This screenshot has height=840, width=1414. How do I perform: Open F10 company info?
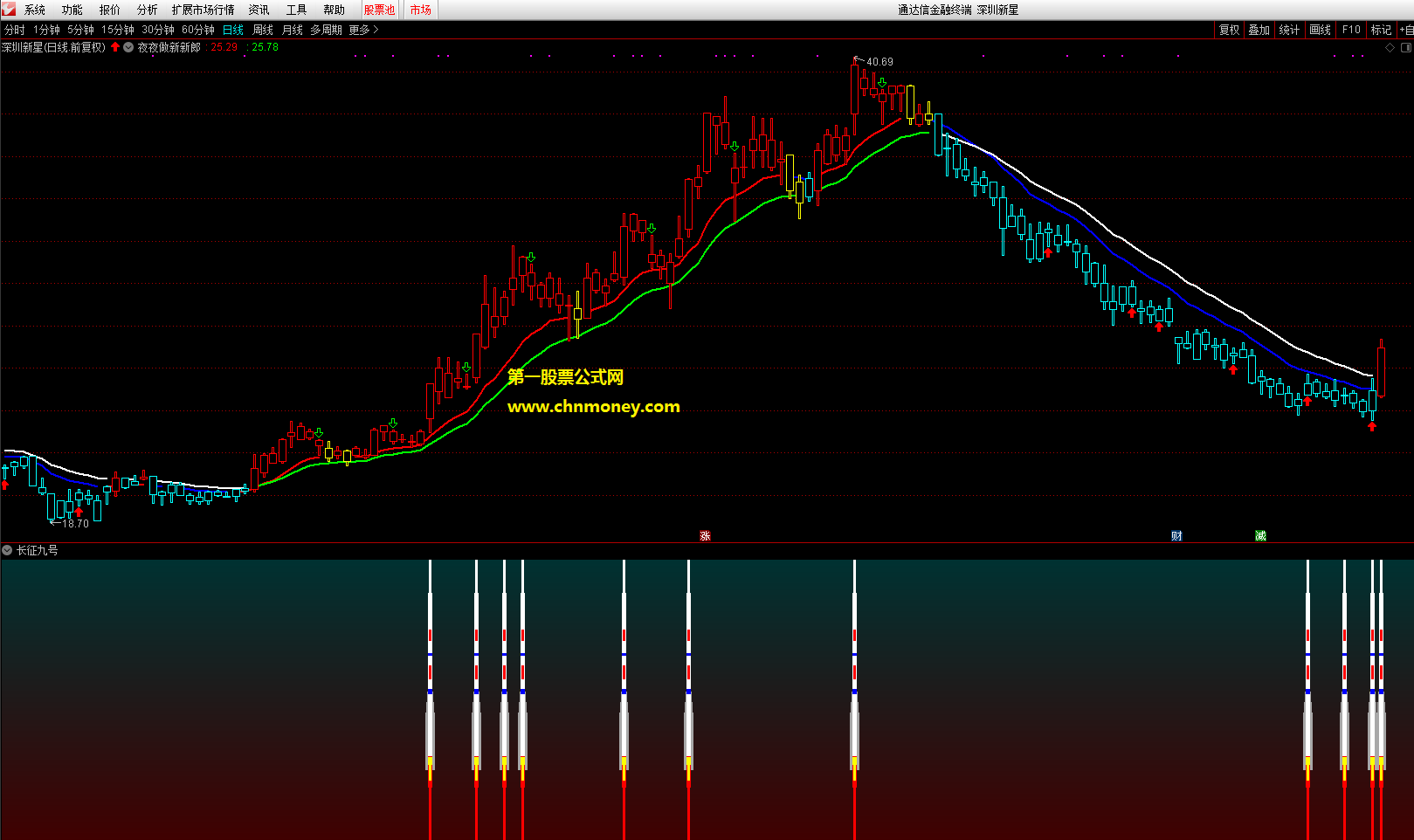pos(1351,30)
